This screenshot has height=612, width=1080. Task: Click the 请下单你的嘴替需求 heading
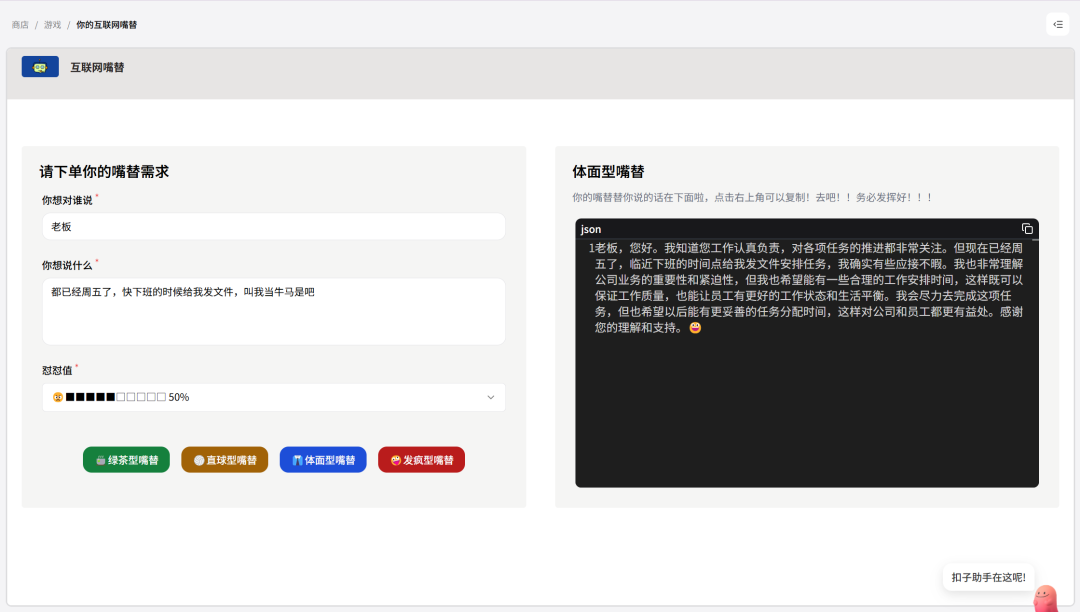coord(104,171)
